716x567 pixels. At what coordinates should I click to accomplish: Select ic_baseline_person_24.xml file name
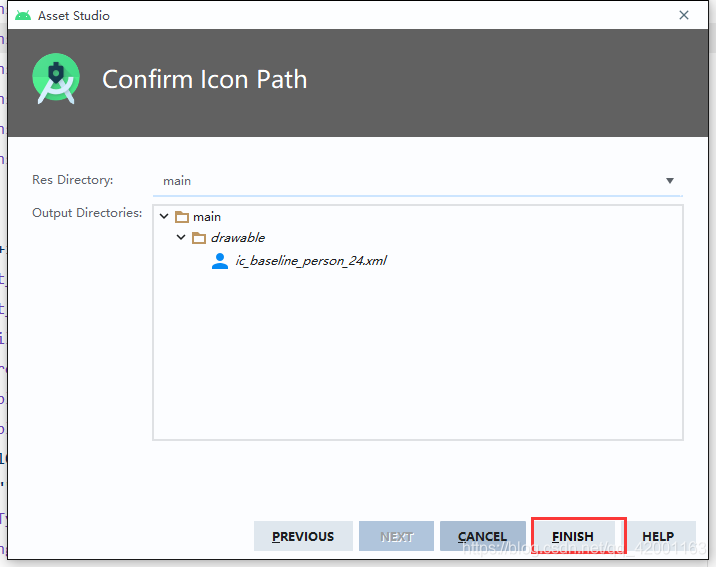pos(311,261)
